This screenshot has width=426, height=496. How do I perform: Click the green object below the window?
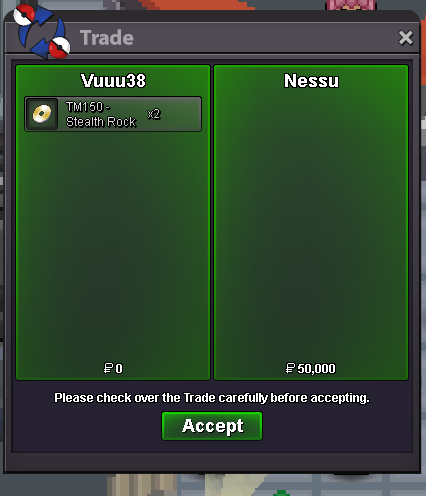tap(281, 493)
